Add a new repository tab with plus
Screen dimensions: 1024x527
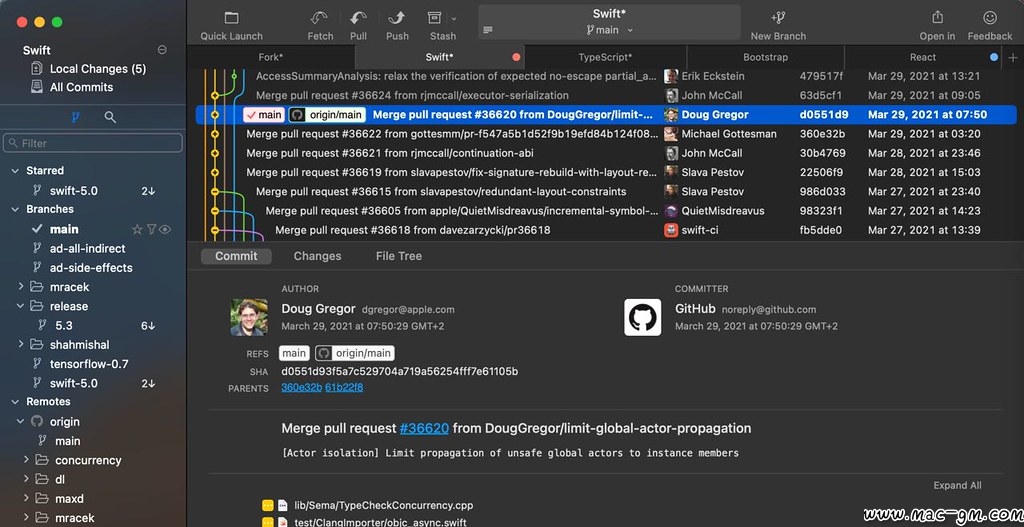1013,57
